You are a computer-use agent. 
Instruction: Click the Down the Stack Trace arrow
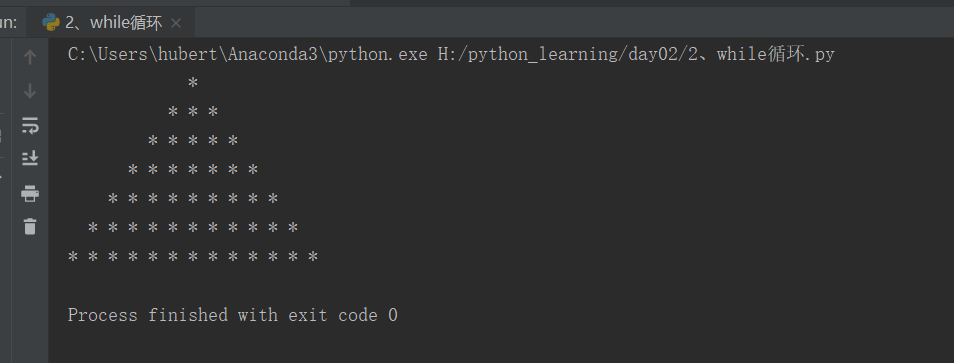point(30,91)
